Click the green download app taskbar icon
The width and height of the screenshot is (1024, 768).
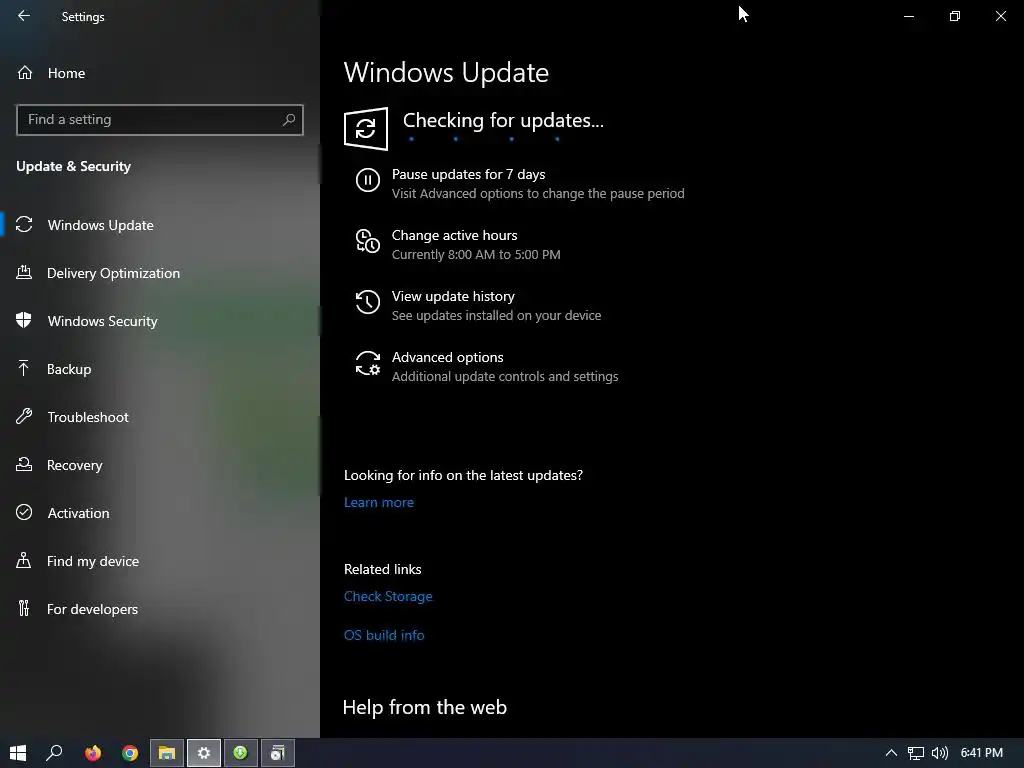point(240,753)
